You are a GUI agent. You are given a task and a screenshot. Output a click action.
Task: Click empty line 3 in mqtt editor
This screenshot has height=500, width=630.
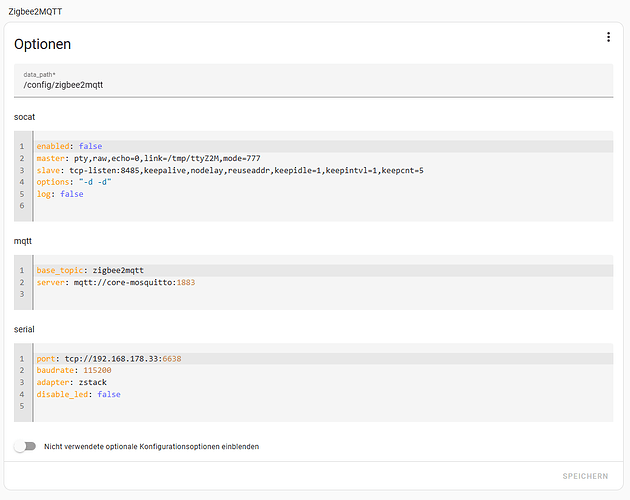point(300,295)
